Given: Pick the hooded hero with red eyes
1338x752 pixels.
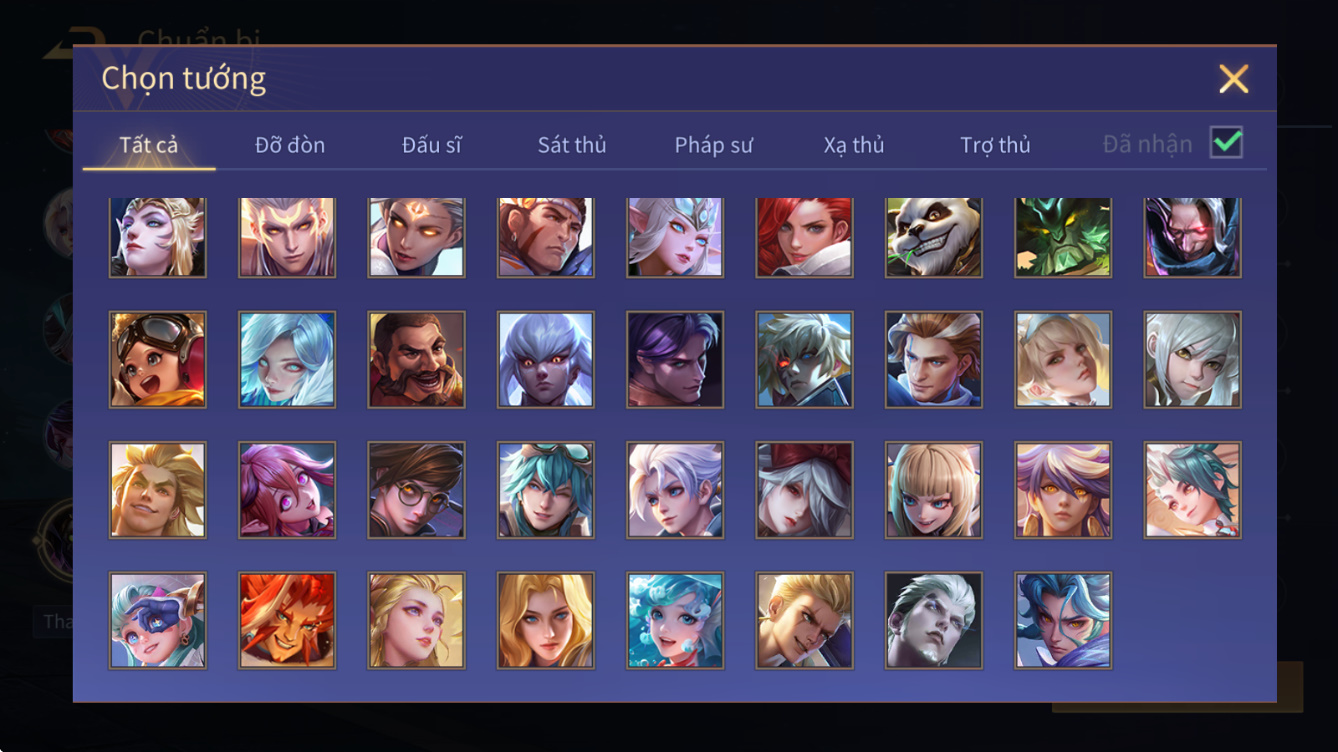Looking at the screenshot, I should (x=1192, y=237).
